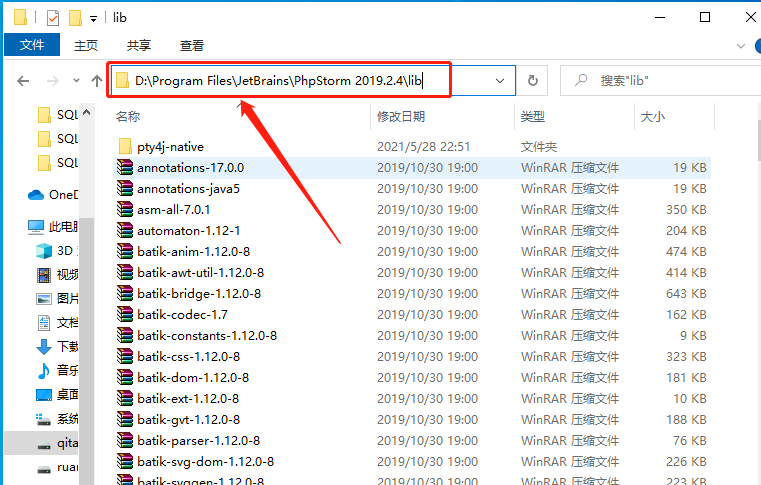This screenshot has height=485, width=761.
Task: Open the videos folder icon in sidebar
Action: [x=44, y=275]
